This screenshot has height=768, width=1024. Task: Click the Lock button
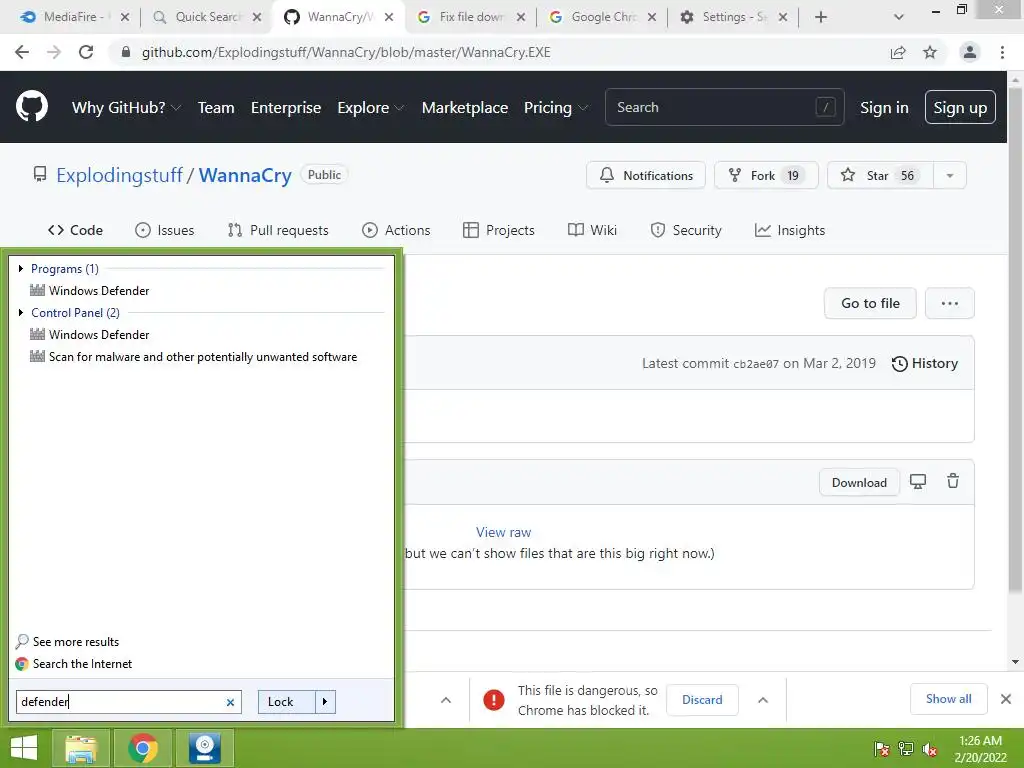286,701
